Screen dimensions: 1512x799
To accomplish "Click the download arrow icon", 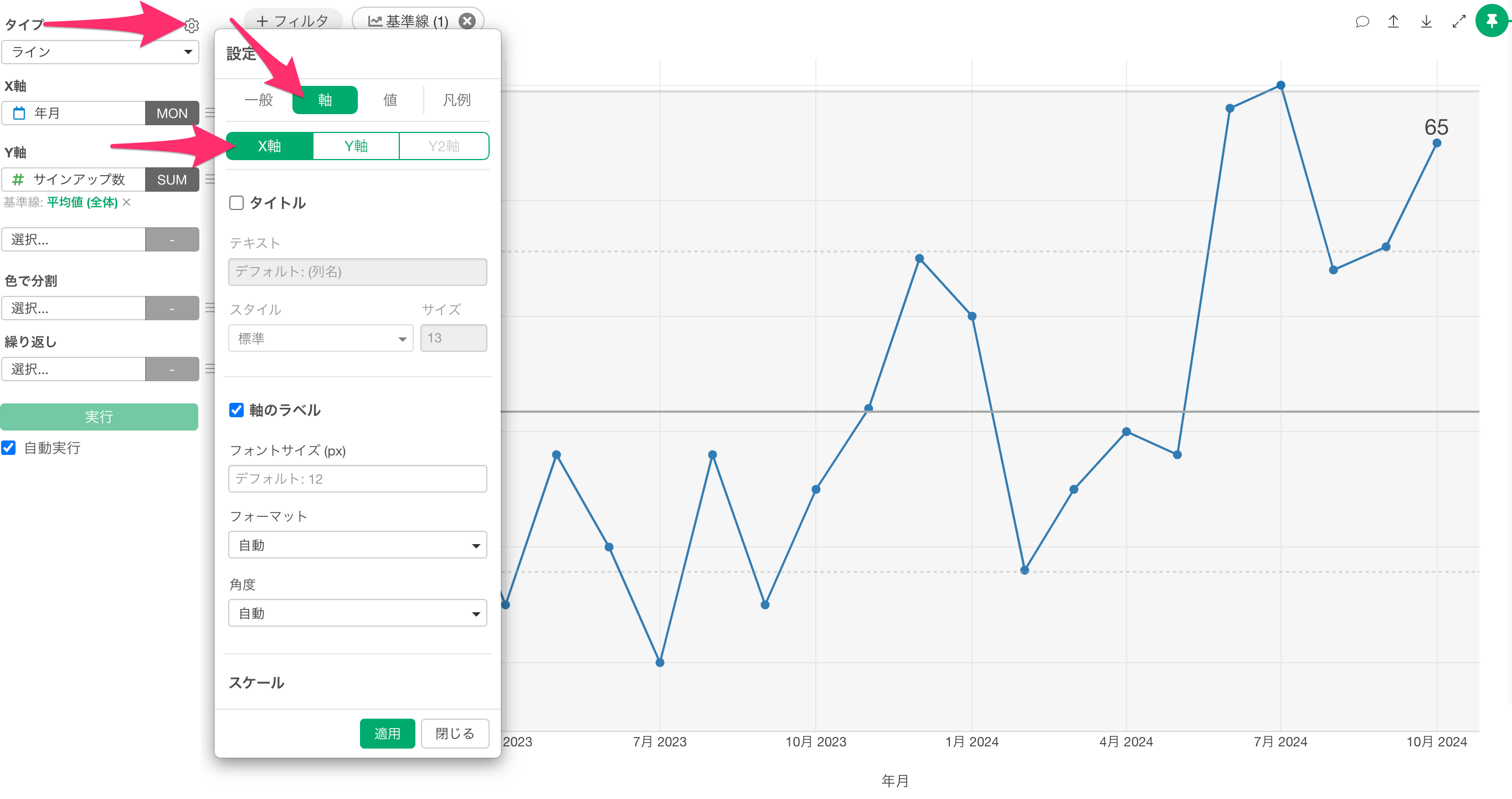I will point(1426,22).
